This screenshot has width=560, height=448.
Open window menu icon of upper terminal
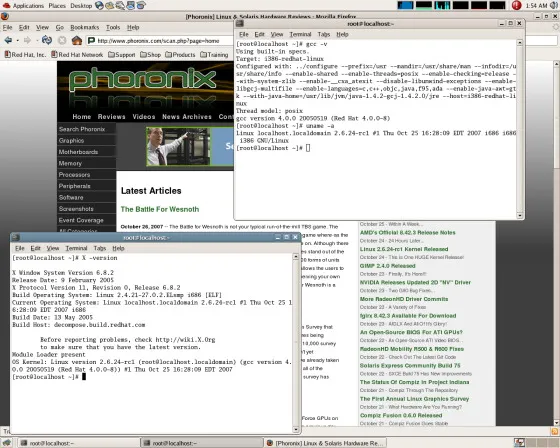(240, 24)
